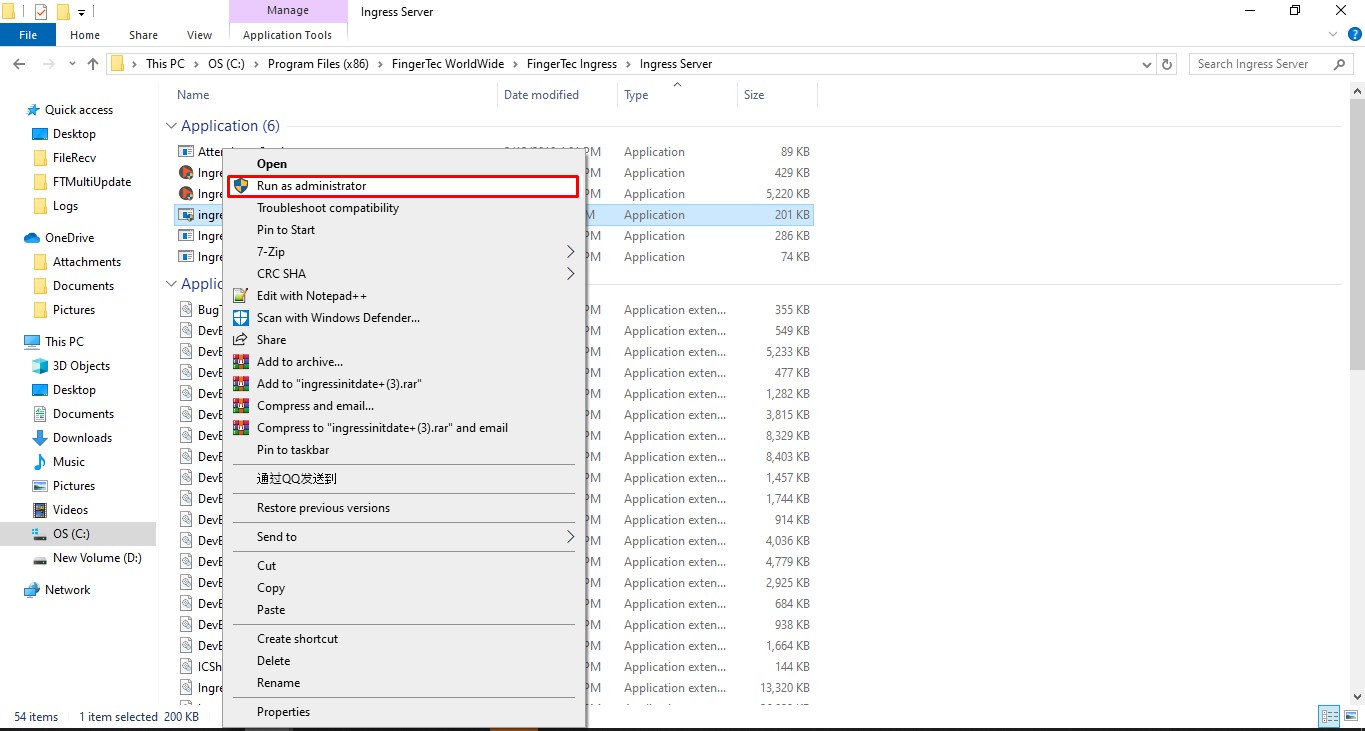
Task: Expand the Send to submenu
Action: click(x=571, y=537)
